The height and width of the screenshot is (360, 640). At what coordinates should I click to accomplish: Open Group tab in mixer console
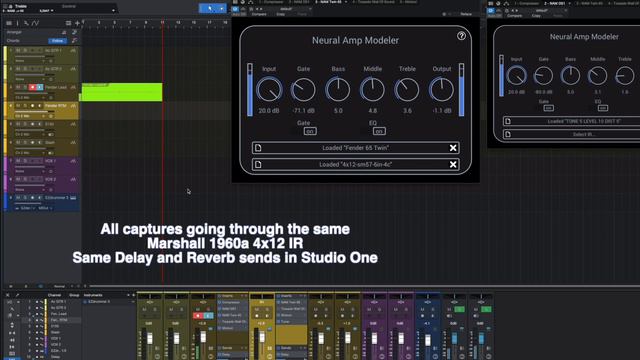tap(74, 295)
